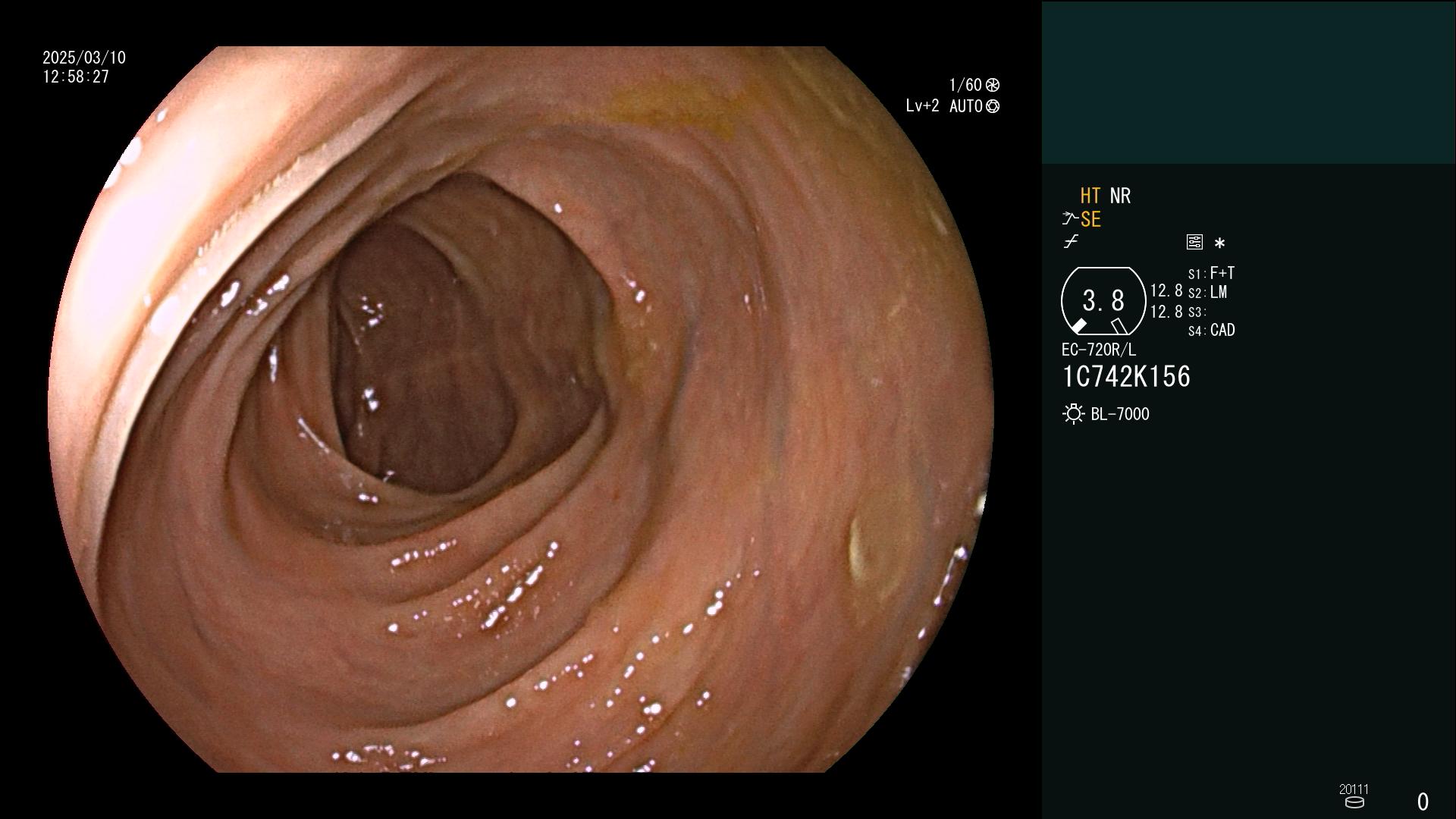Click the upper 12.8 diameter value
This screenshot has width=1456, height=819.
click(x=1166, y=291)
